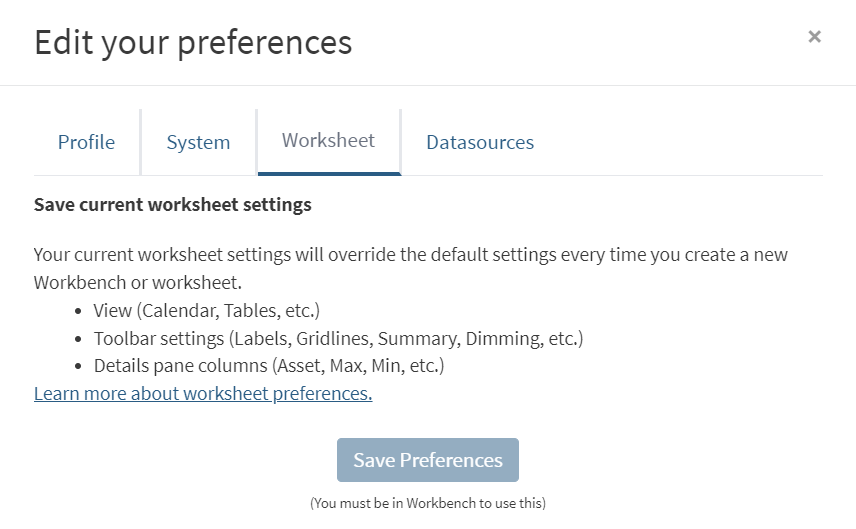This screenshot has height=529, width=856.
Task: Click the Toolbar settings list item
Action: pyautogui.click(x=338, y=338)
